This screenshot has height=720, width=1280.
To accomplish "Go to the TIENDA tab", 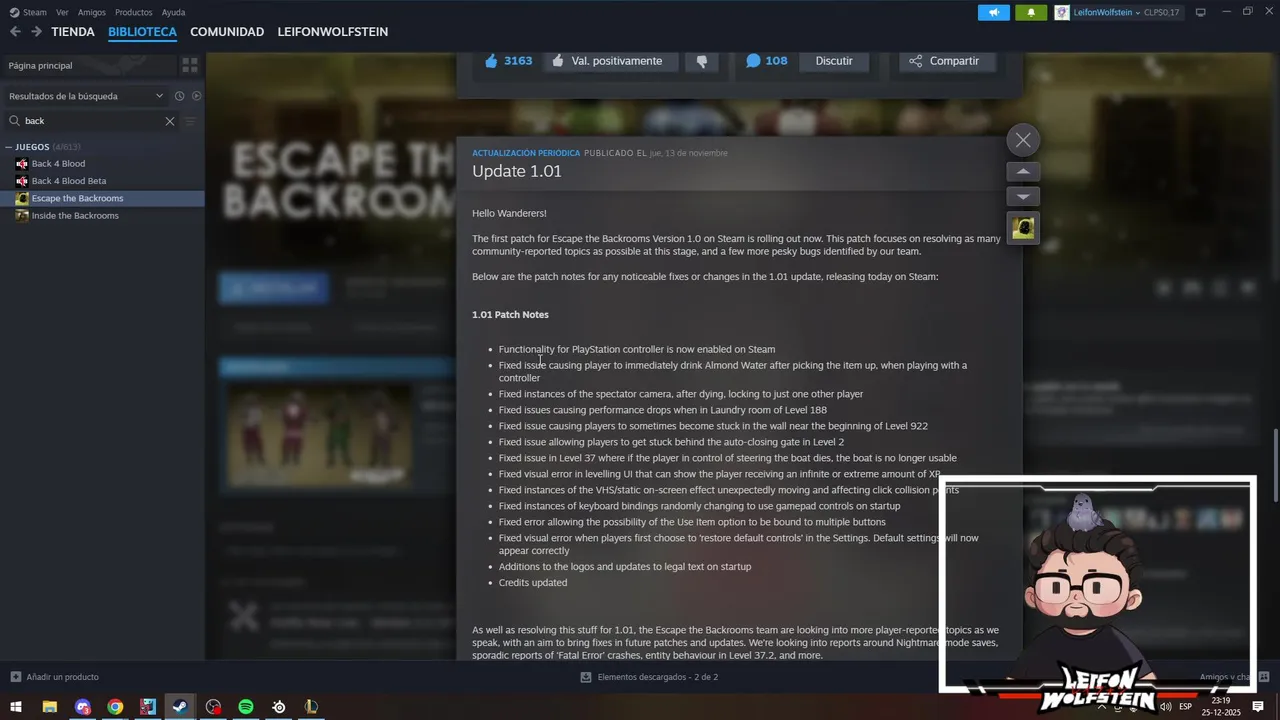I will point(73,32).
